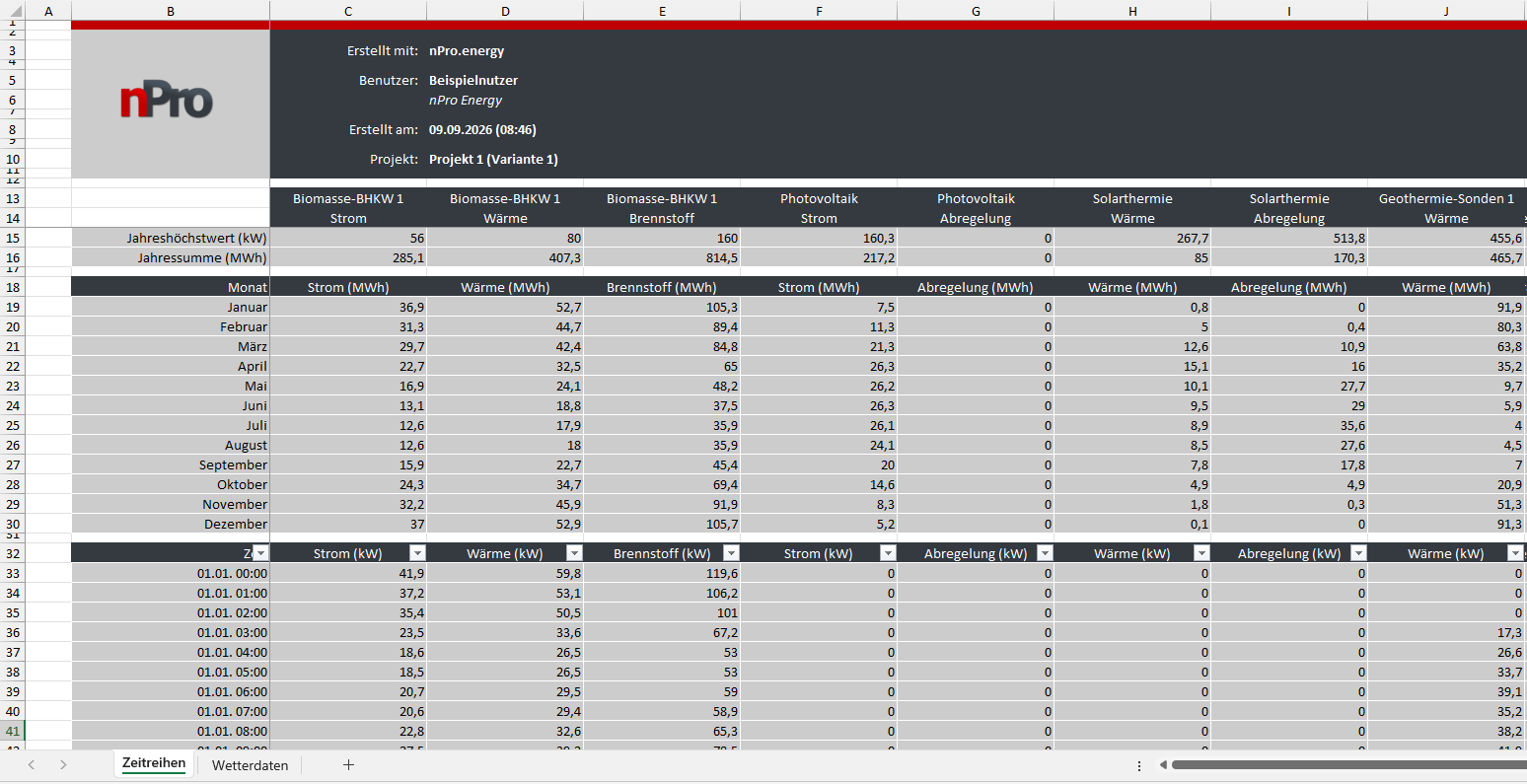Open the three-dot options beside the horizontal scrollbar
The width and height of the screenshot is (1527, 784).
point(1139,765)
